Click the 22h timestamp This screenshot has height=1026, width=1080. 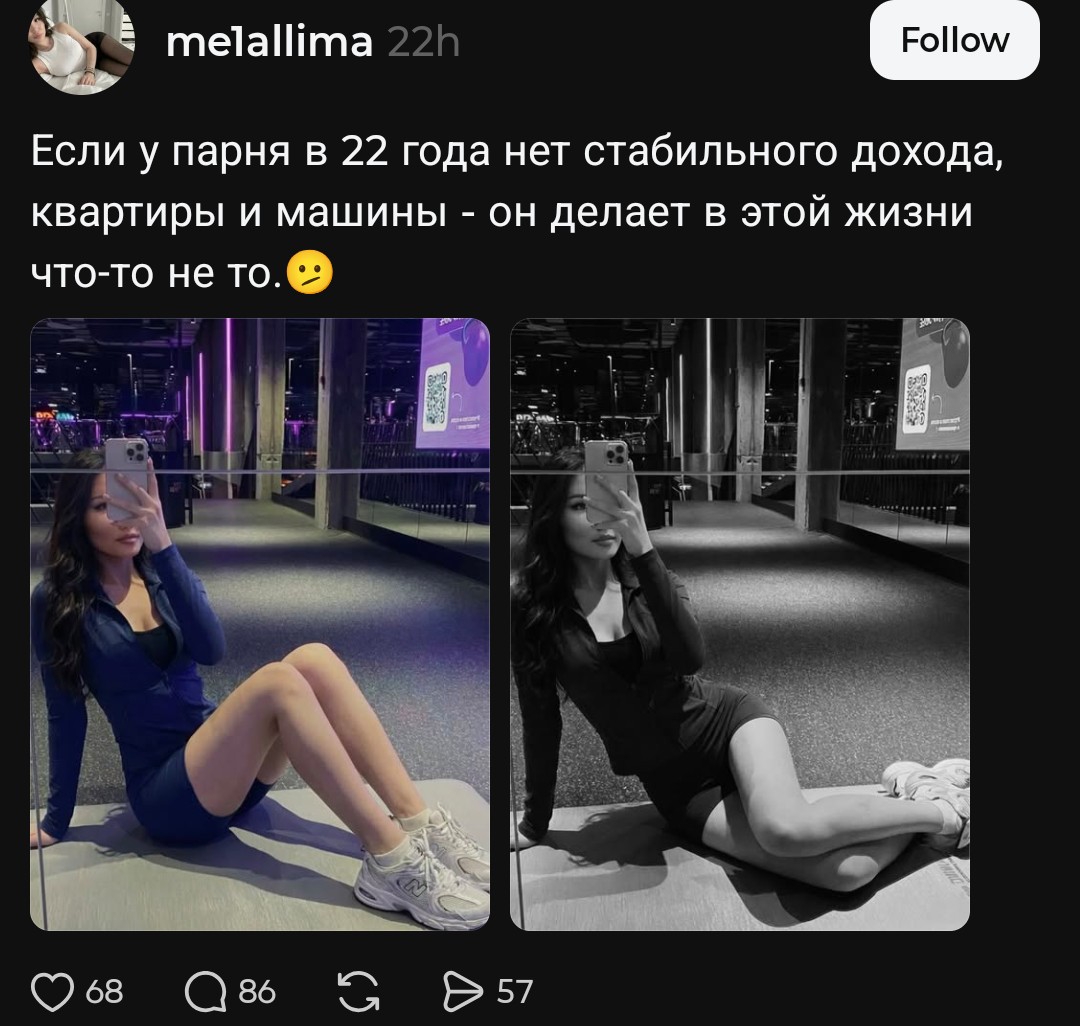click(424, 42)
